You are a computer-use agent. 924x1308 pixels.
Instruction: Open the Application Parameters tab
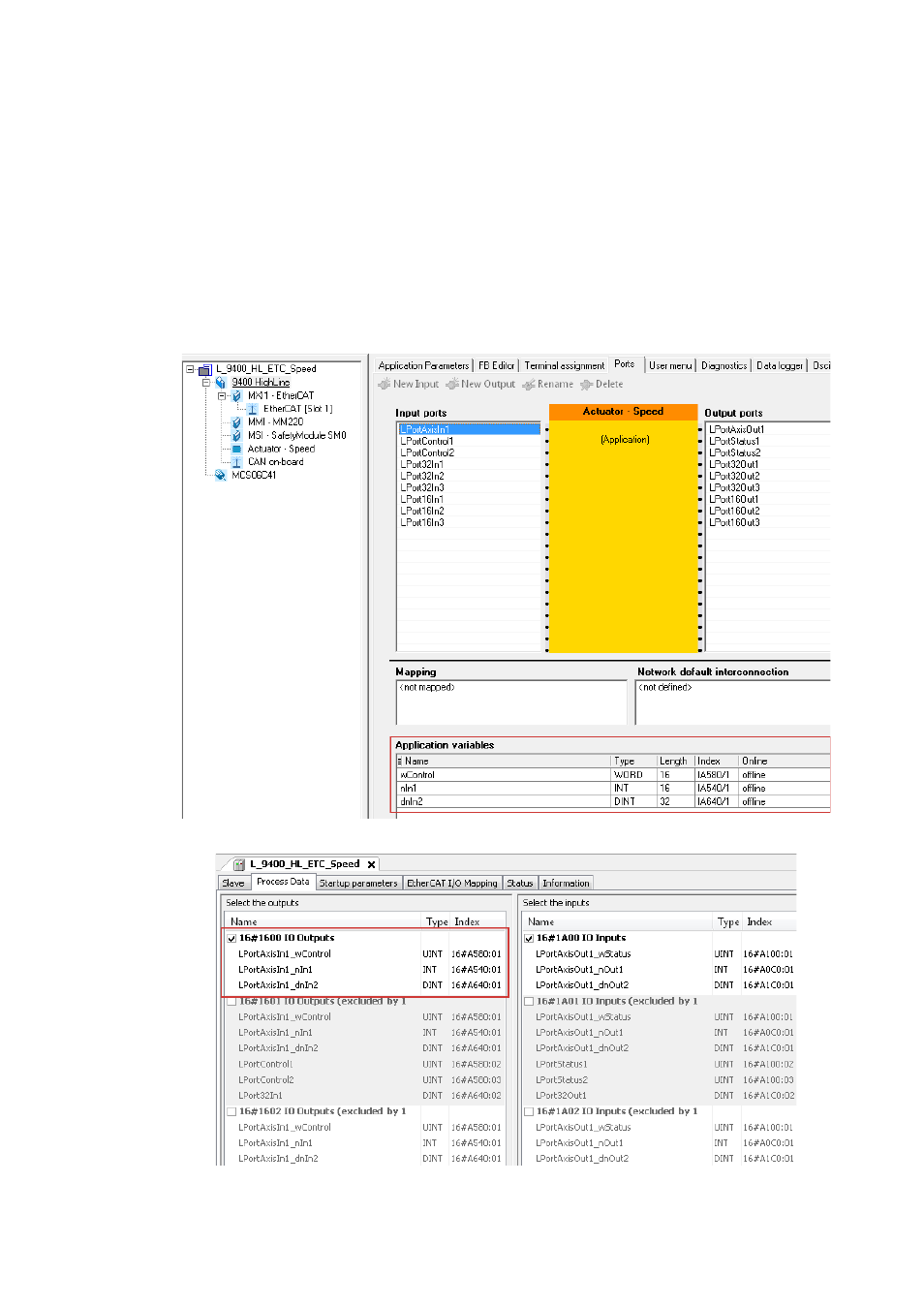[423, 365]
